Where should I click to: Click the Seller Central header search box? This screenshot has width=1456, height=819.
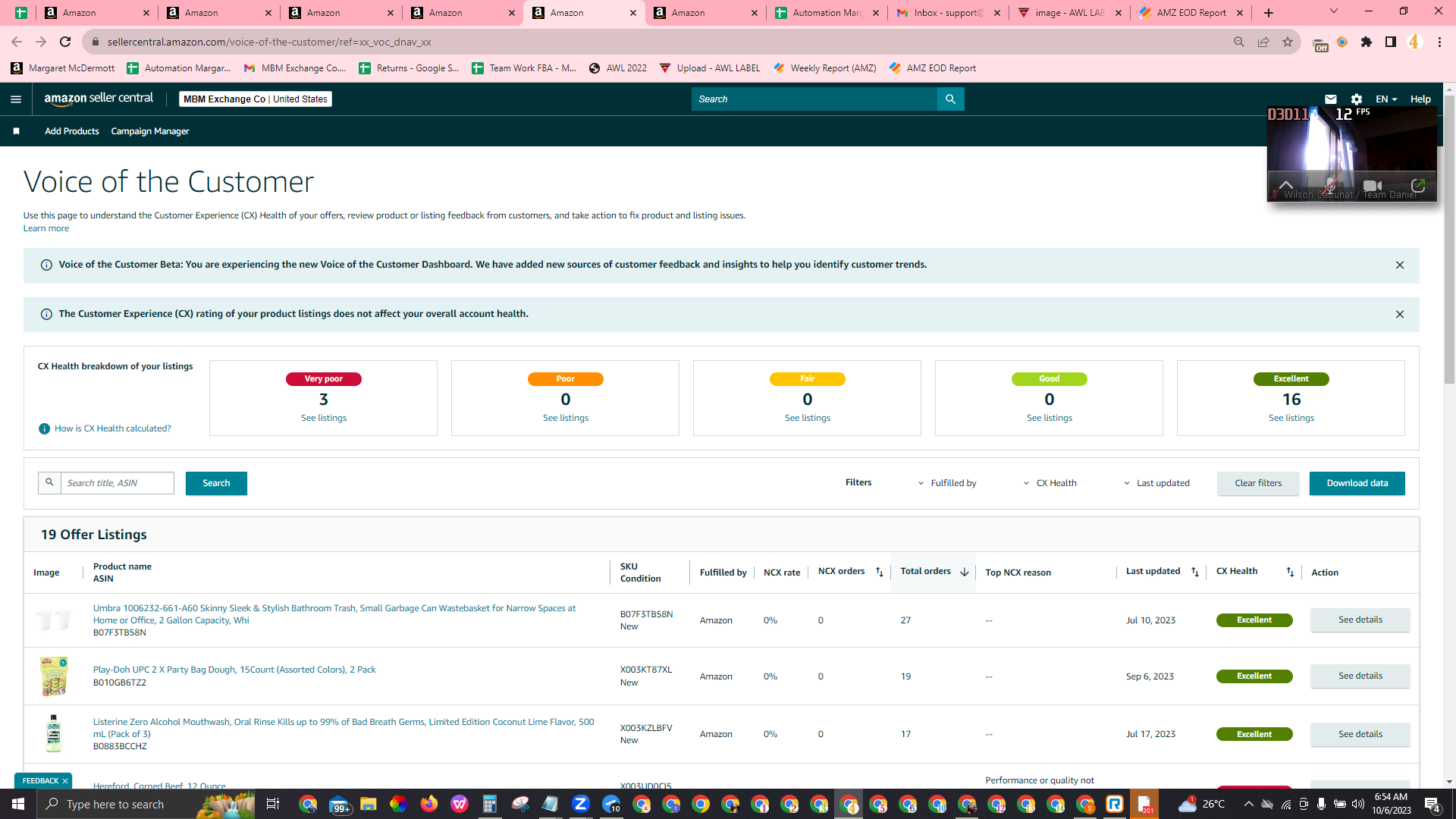[x=814, y=99]
